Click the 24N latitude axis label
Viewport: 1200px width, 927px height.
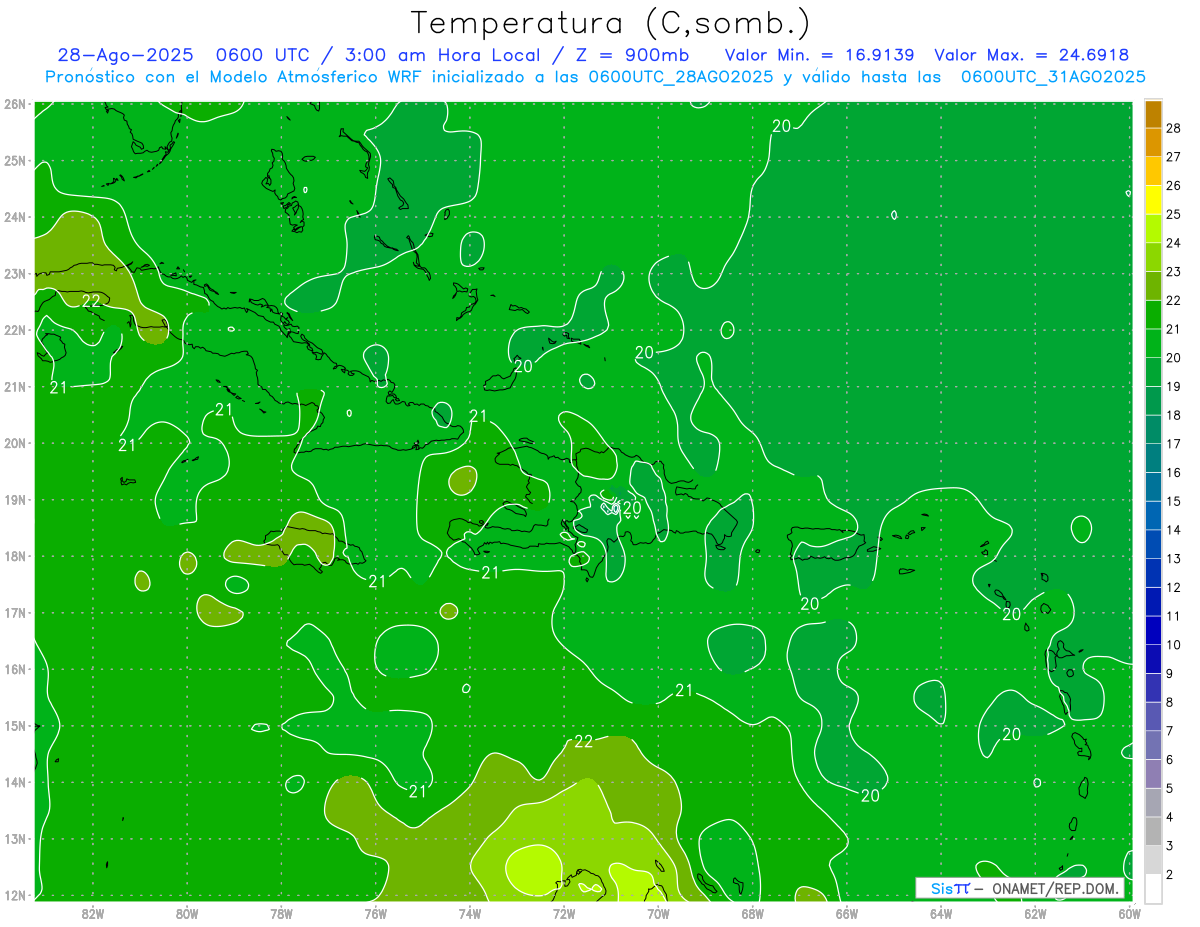15,217
